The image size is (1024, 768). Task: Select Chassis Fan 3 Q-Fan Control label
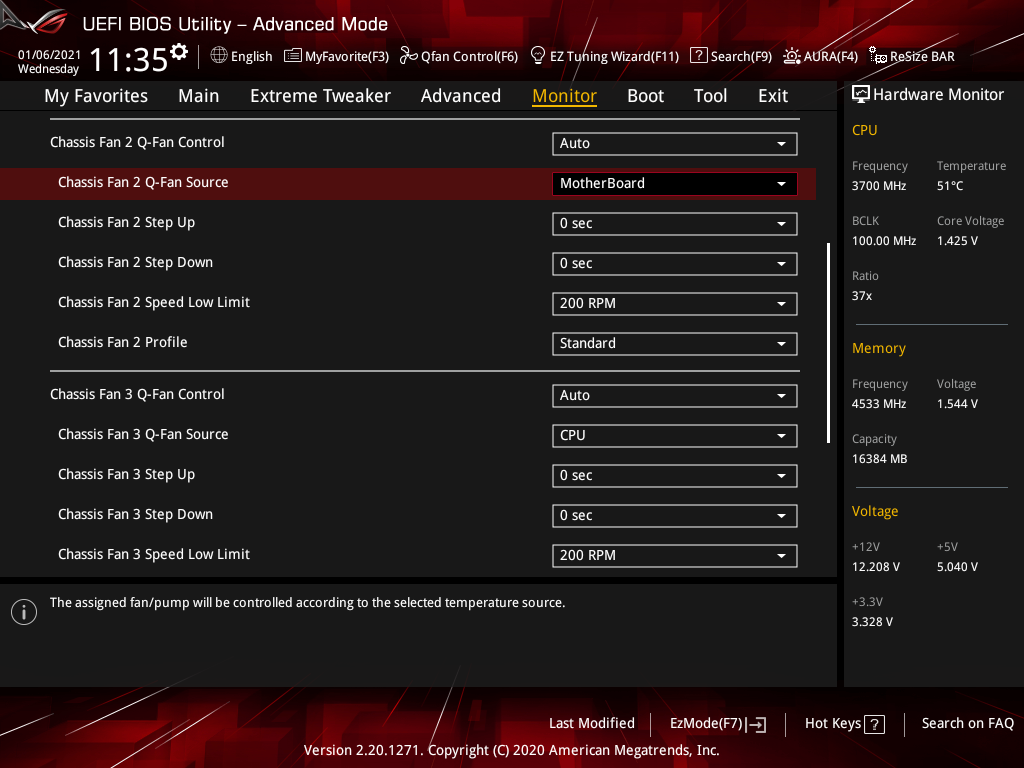137,394
